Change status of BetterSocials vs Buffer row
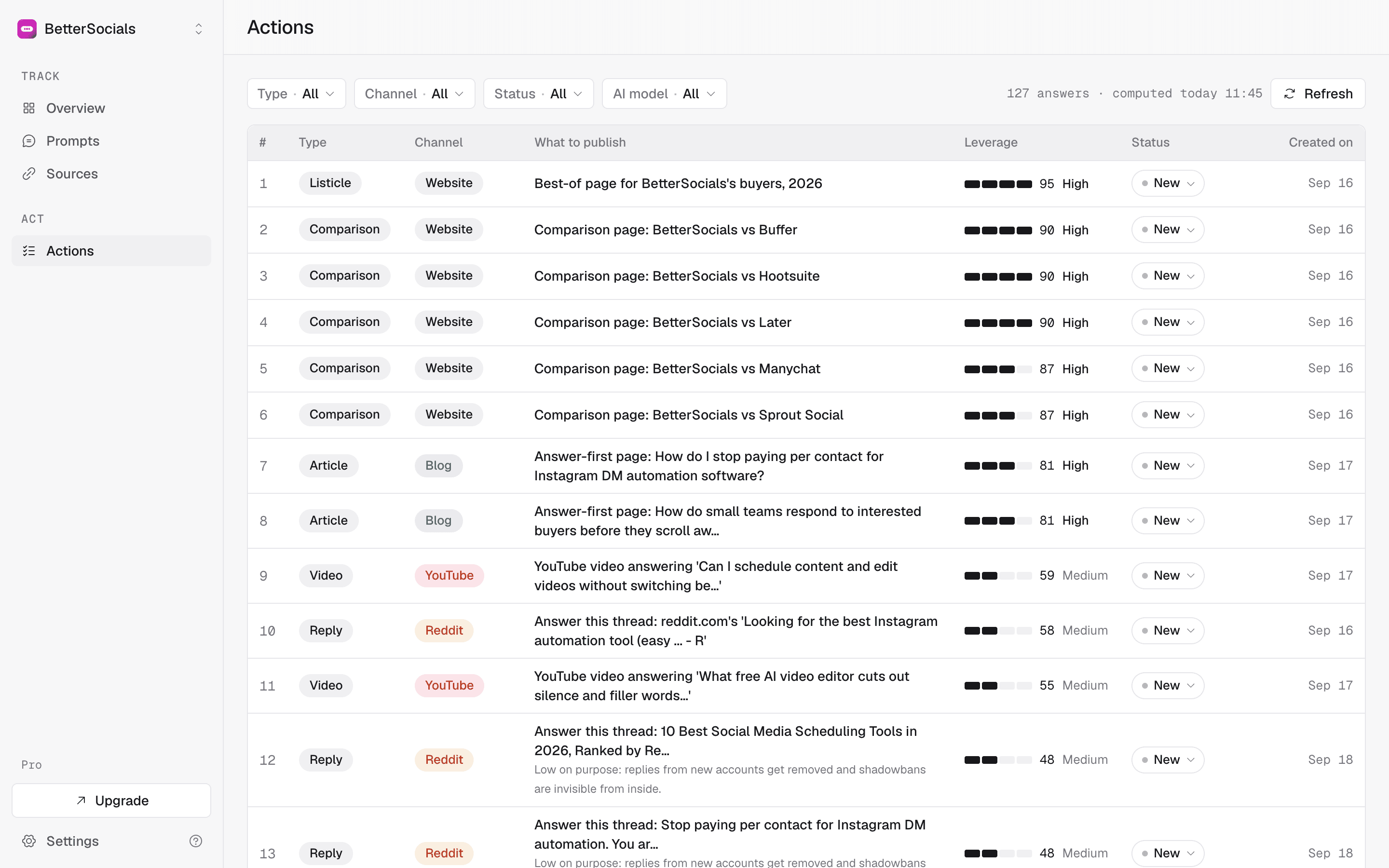 tap(1168, 230)
